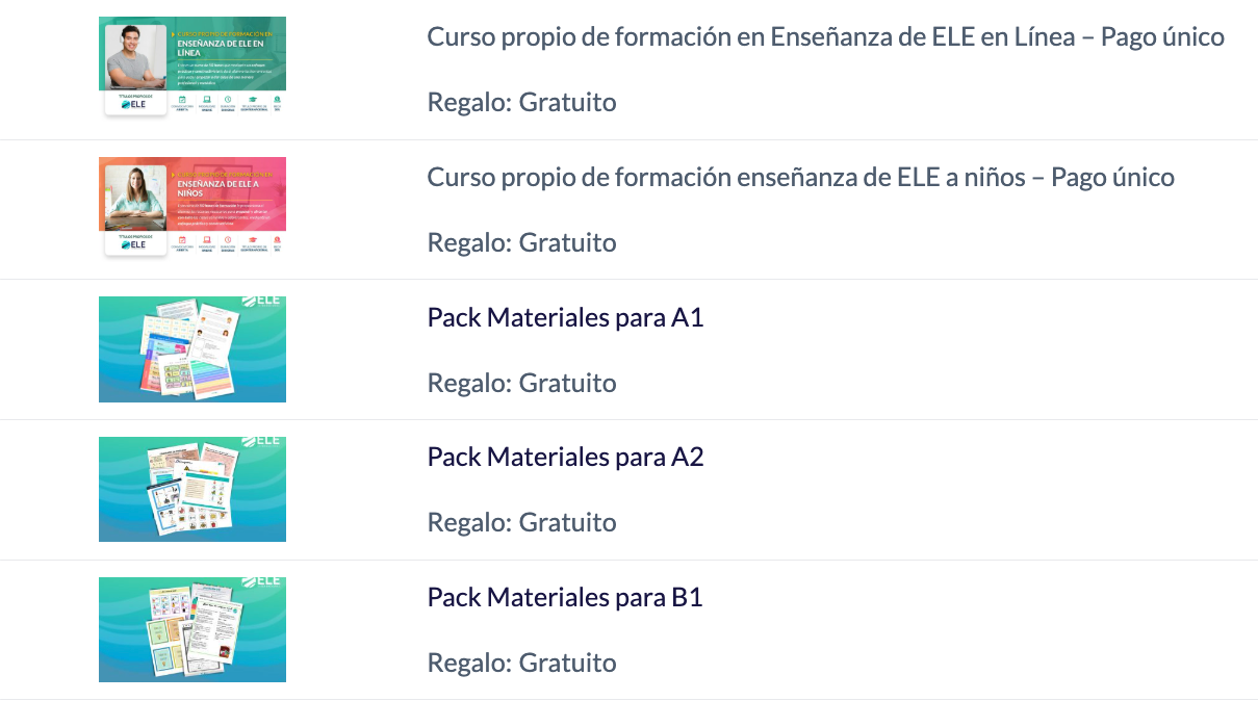The image size is (1258, 702).
Task: Click the graduation cap icon on pink banner
Action: click(x=252, y=240)
